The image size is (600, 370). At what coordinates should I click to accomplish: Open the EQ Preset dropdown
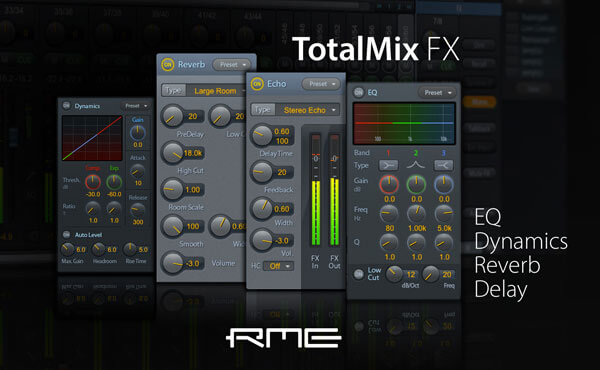[x=437, y=93]
